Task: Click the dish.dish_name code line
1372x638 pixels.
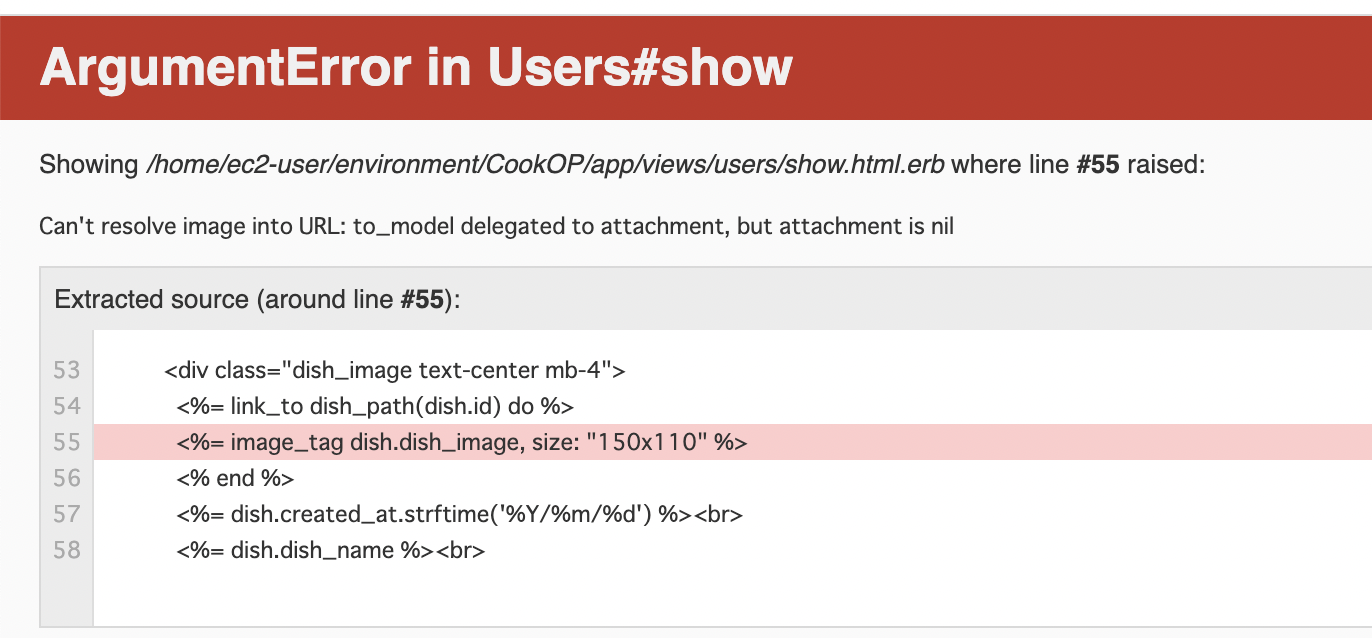Action: pyautogui.click(x=331, y=550)
